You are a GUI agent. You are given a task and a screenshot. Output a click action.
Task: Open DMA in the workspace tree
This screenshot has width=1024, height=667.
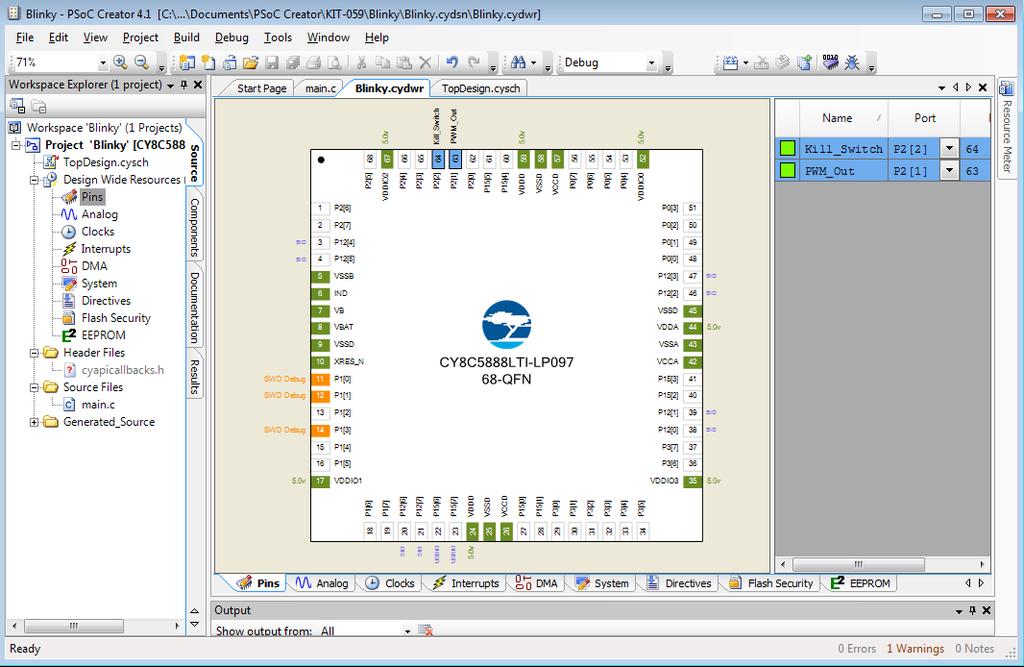point(94,266)
